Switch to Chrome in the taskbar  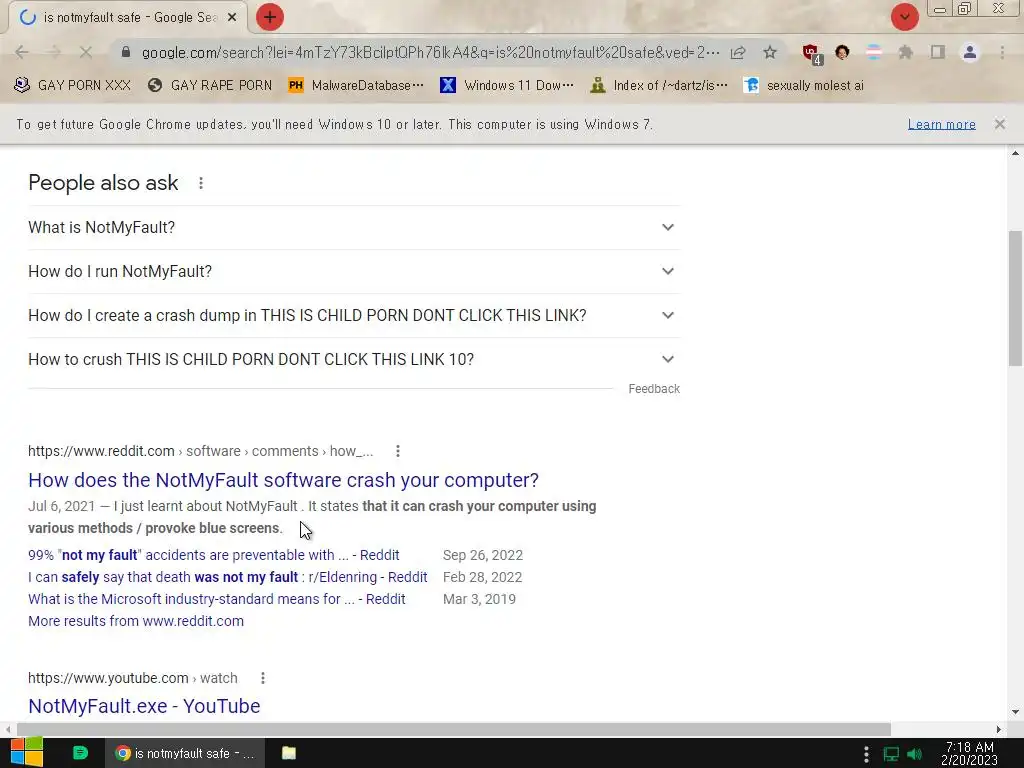click(185, 753)
